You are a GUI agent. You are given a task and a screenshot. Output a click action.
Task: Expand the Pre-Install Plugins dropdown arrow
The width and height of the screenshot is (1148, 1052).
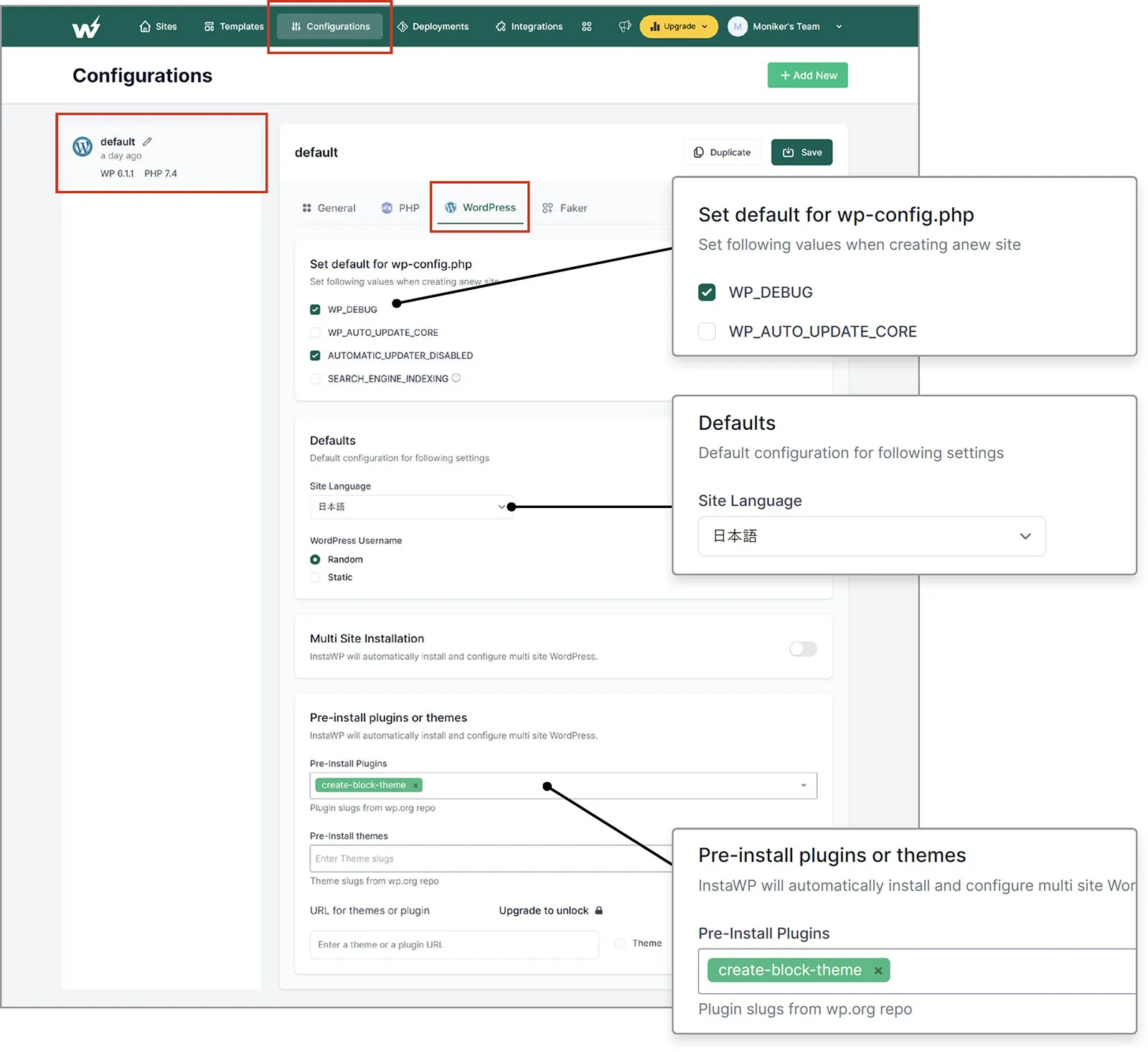[803, 785]
